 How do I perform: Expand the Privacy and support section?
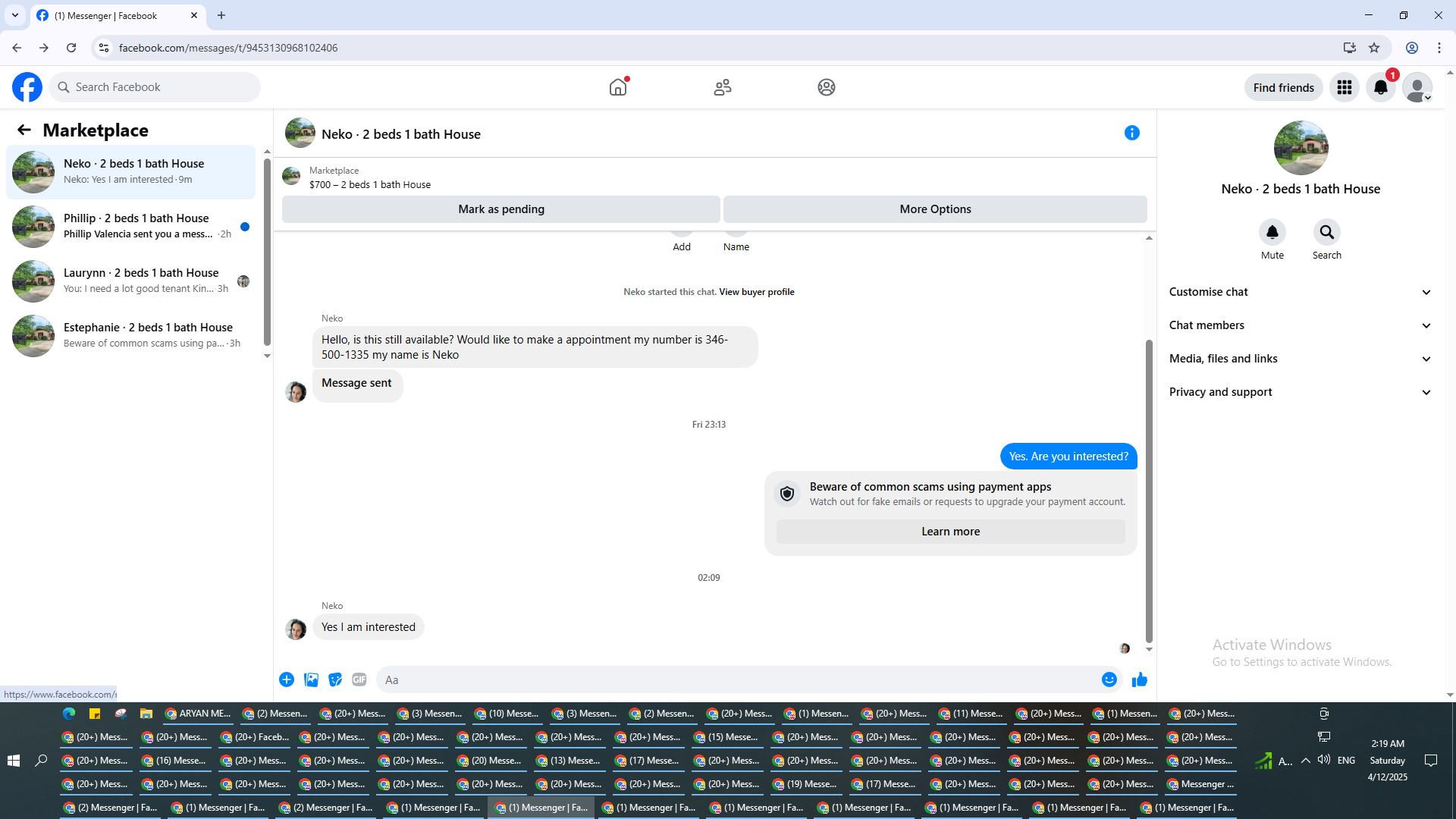(x=1301, y=392)
